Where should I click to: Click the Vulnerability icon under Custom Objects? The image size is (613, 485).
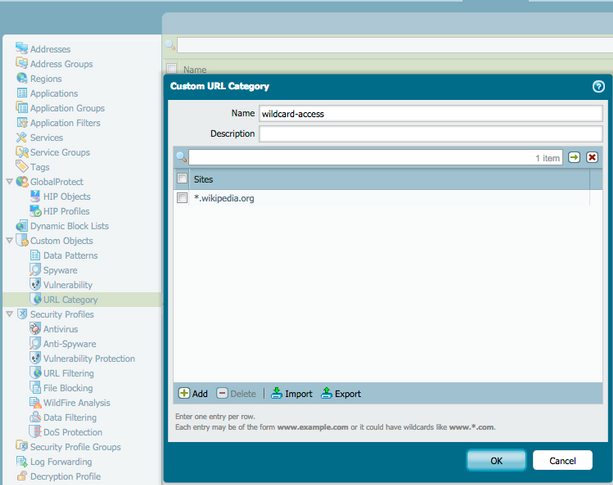pos(35,284)
